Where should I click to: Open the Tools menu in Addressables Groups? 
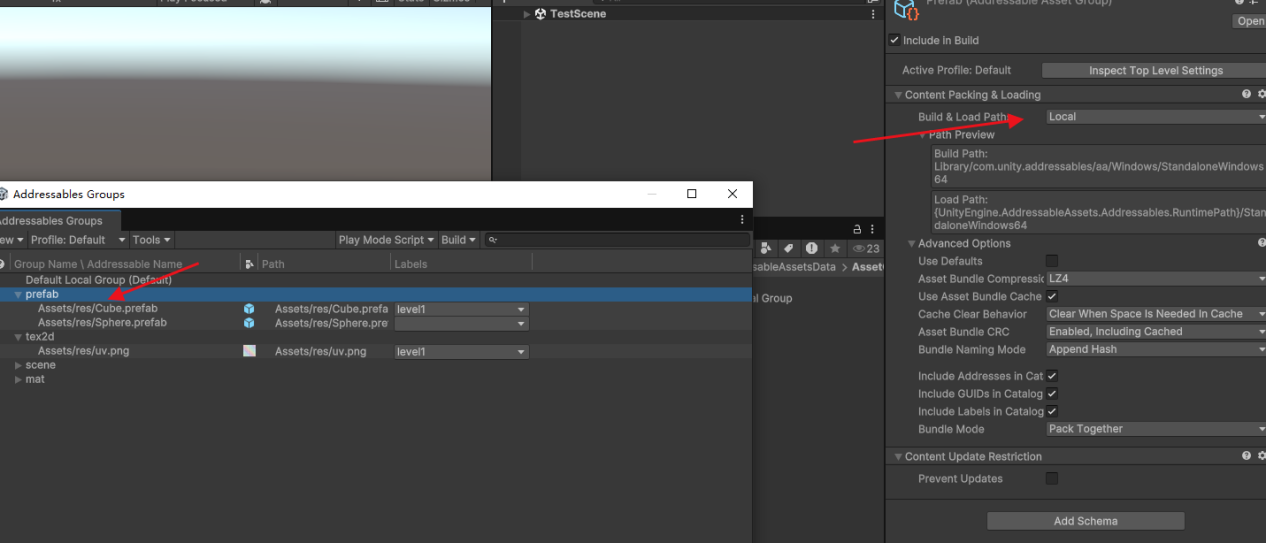(x=151, y=240)
